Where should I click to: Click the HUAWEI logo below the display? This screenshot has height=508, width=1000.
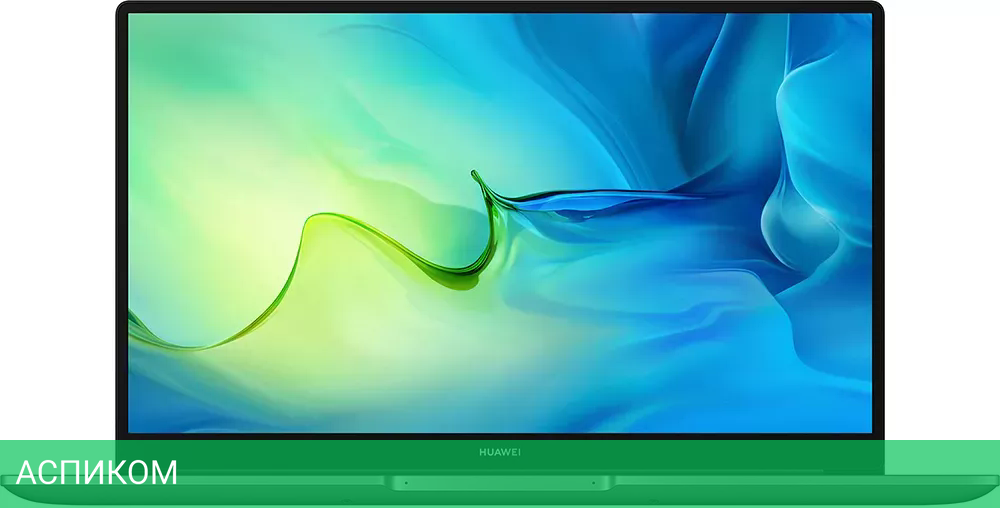point(500,450)
